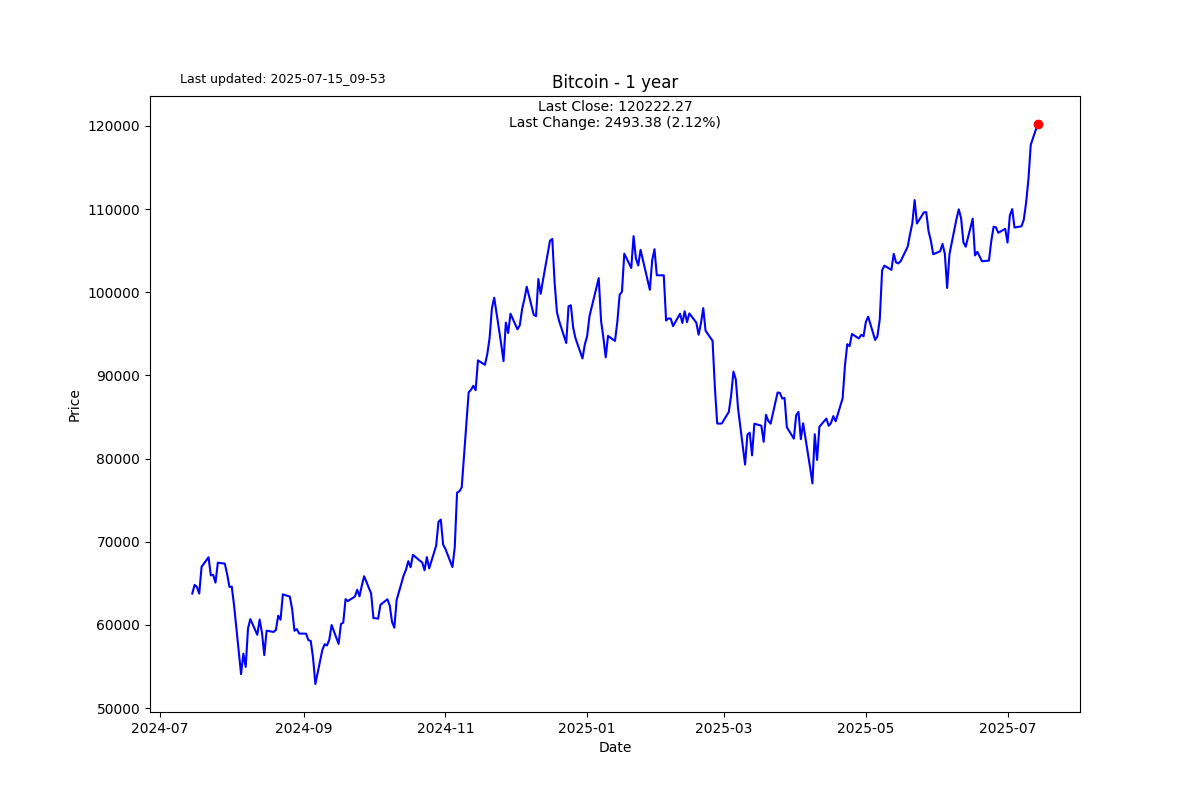Click the 2025-01 x-axis date label
Viewport: 1200px width, 800px height.
click(586, 728)
